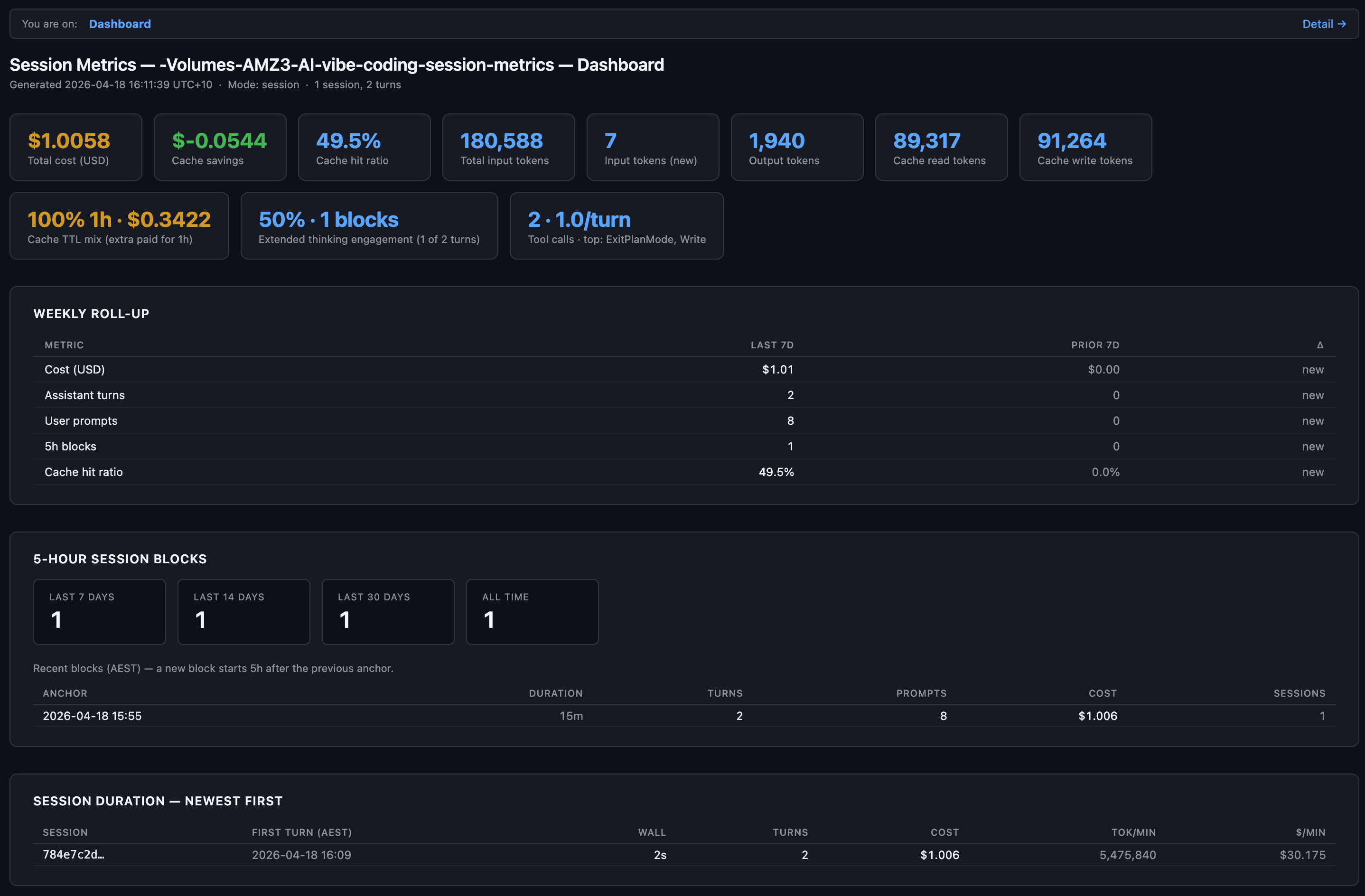Click the Cache TTL mix card

(119, 226)
